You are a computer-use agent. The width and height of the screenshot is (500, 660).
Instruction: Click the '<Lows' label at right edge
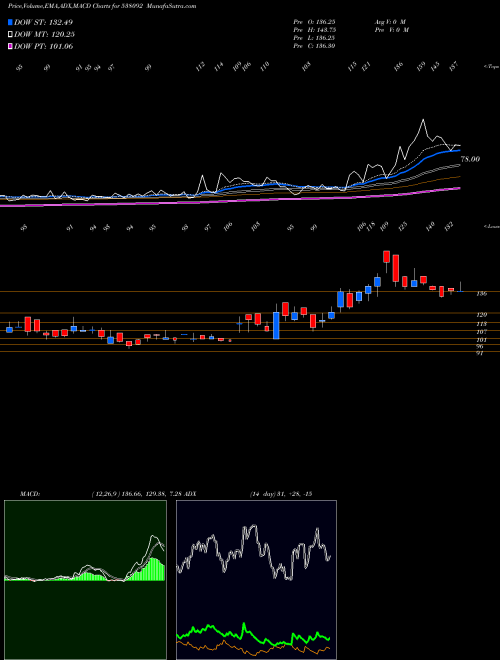pos(491,227)
